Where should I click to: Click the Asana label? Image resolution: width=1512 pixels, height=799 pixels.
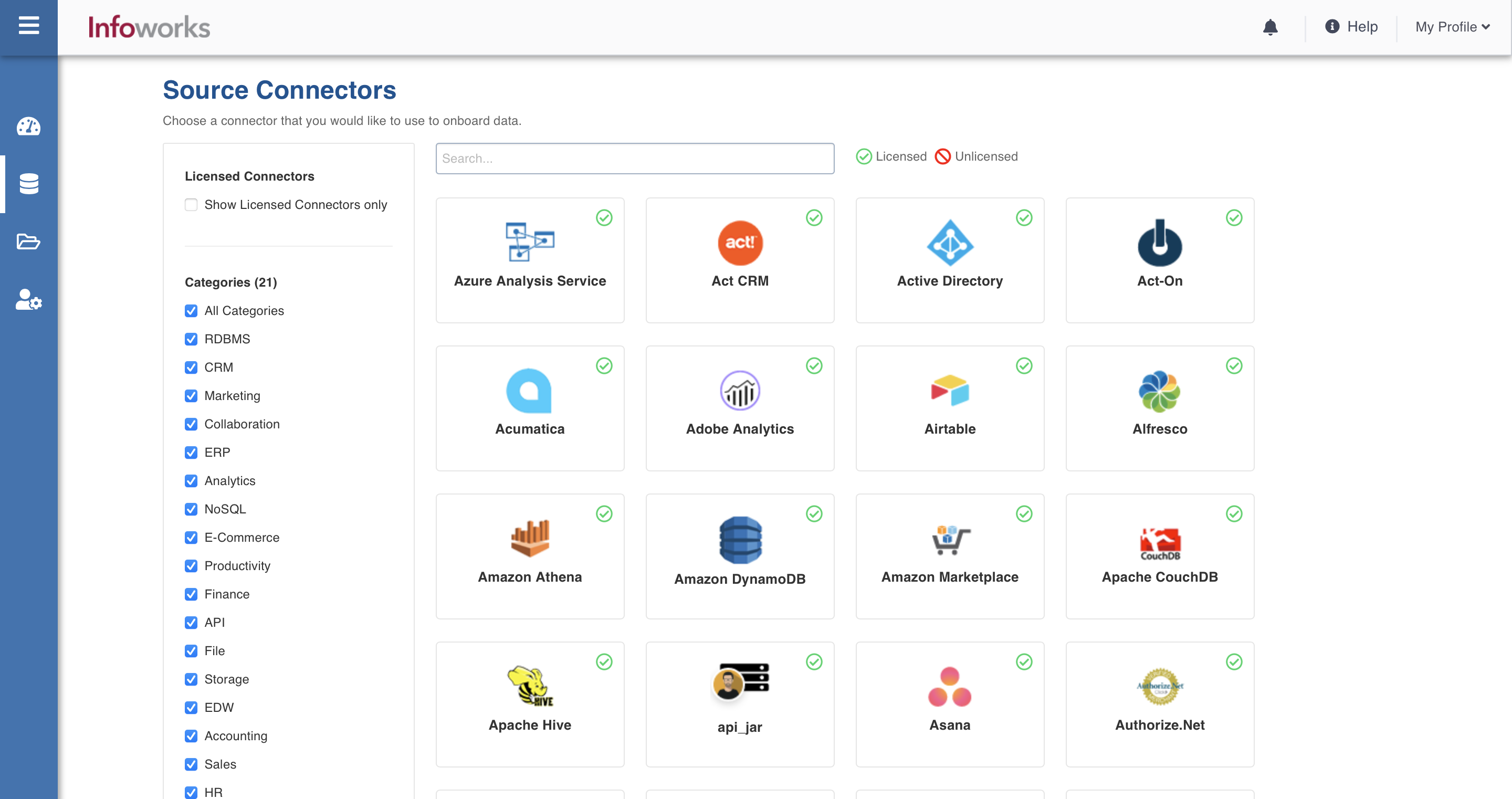[950, 725]
